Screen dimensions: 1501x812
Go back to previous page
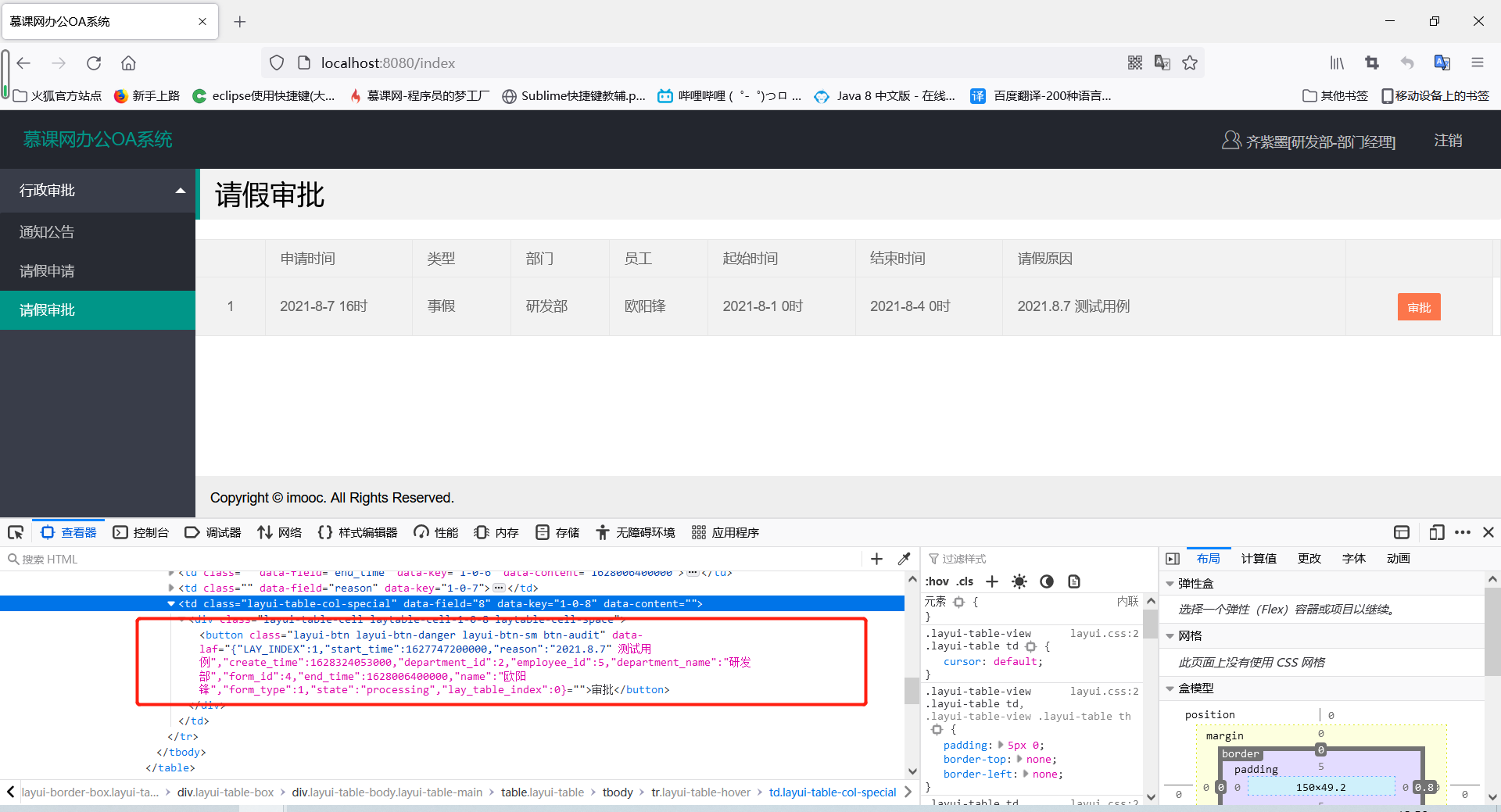23,63
